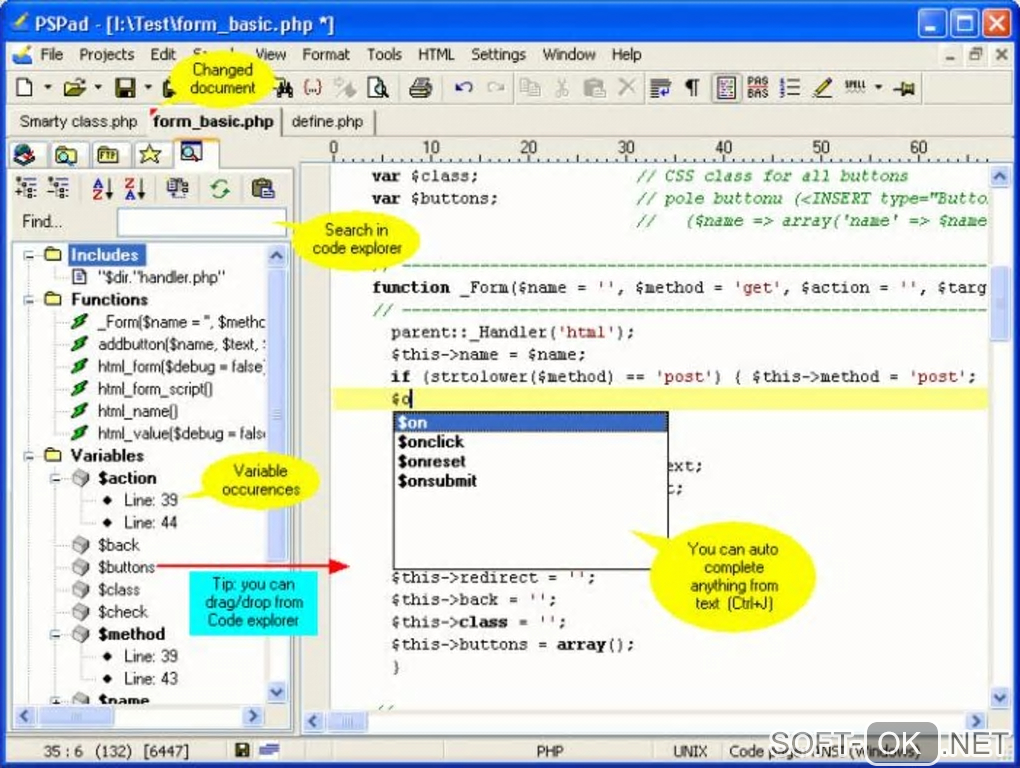The width and height of the screenshot is (1020, 768).
Task: Switch to the define.php tab
Action: pyautogui.click(x=327, y=122)
